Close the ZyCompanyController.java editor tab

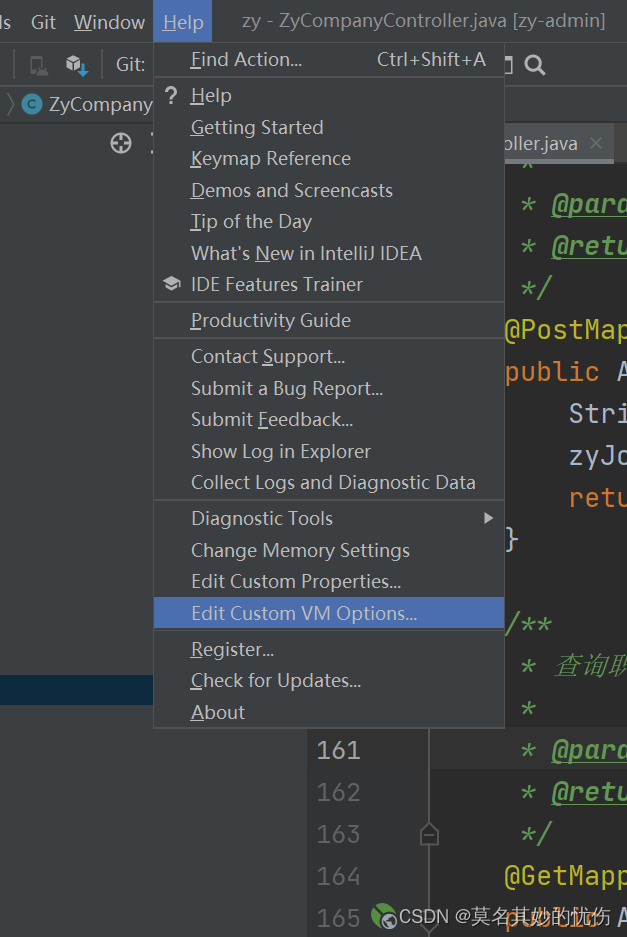596,143
